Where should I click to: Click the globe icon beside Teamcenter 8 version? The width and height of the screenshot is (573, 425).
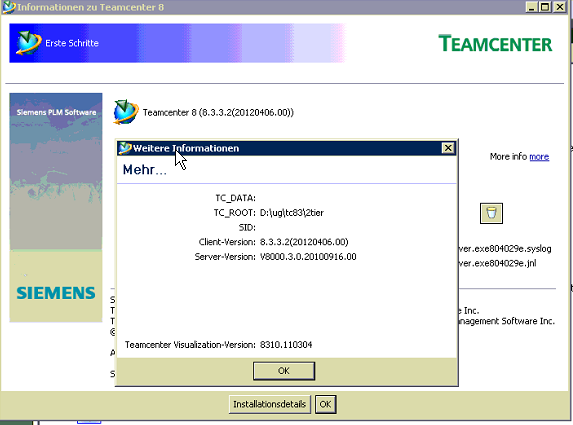tap(126, 112)
